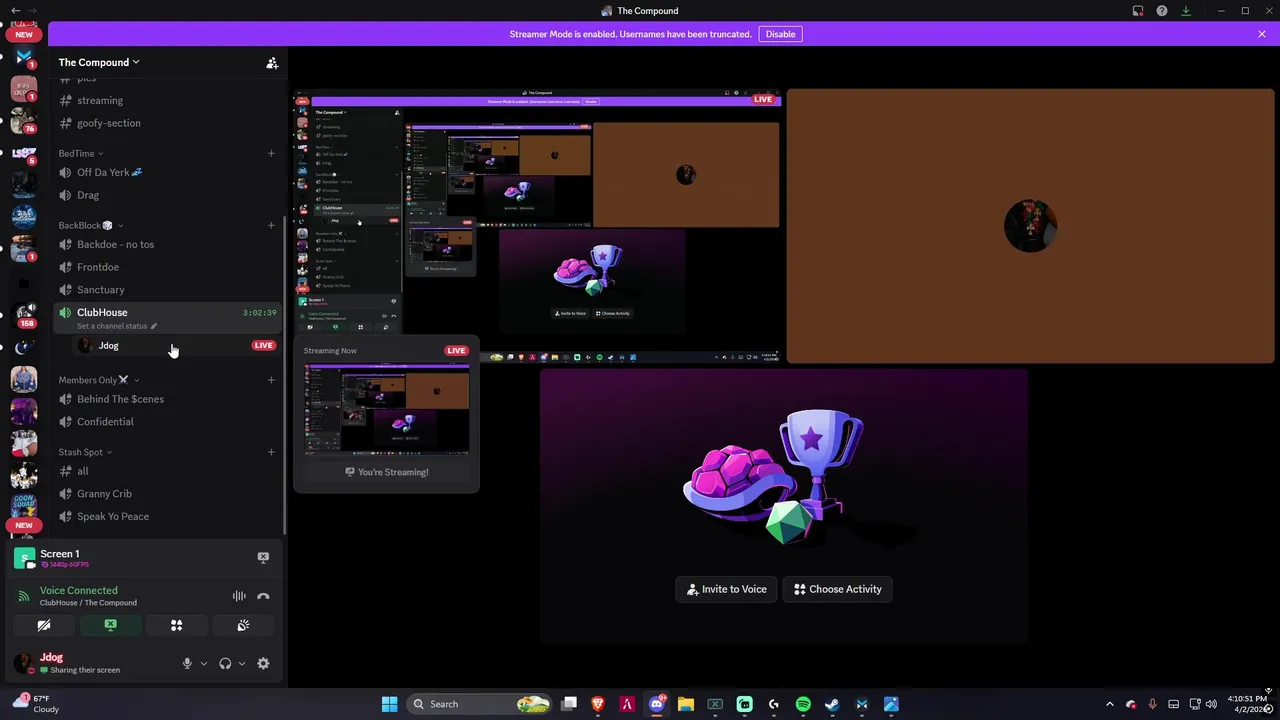Open microphone input options chevron

click(203, 663)
